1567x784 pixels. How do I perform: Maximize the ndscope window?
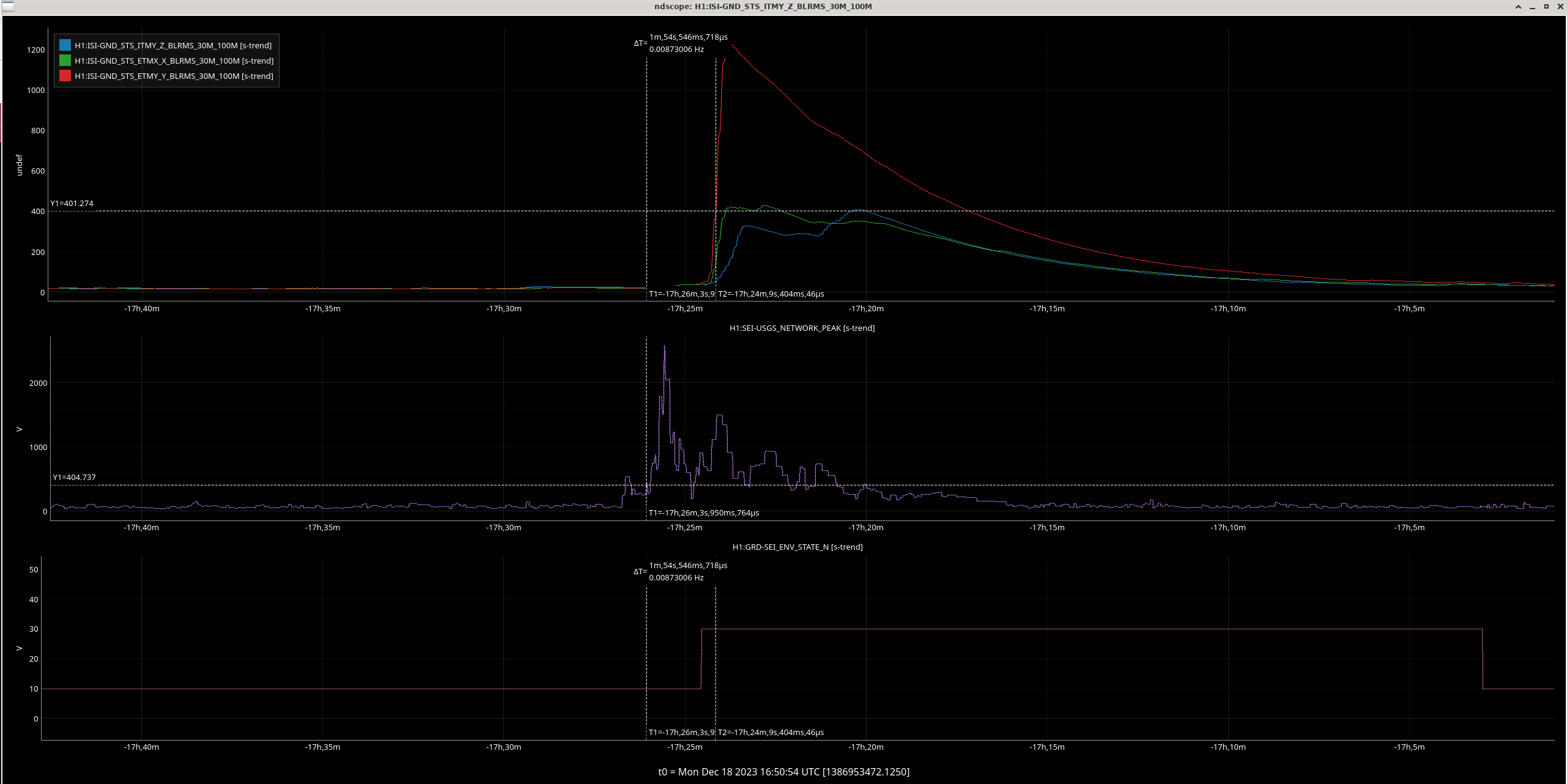pyautogui.click(x=1546, y=7)
